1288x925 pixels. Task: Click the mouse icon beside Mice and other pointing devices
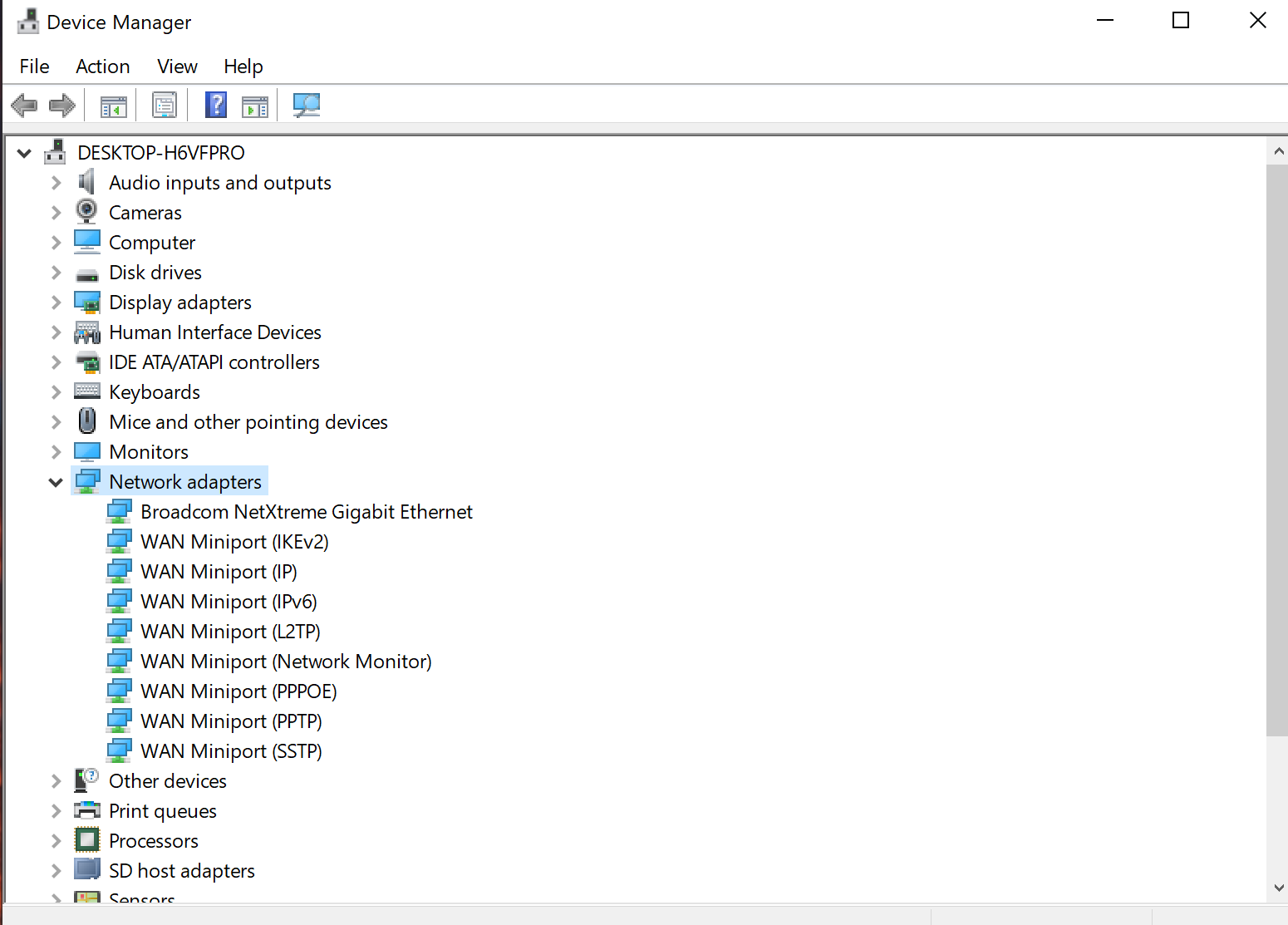[86, 421]
